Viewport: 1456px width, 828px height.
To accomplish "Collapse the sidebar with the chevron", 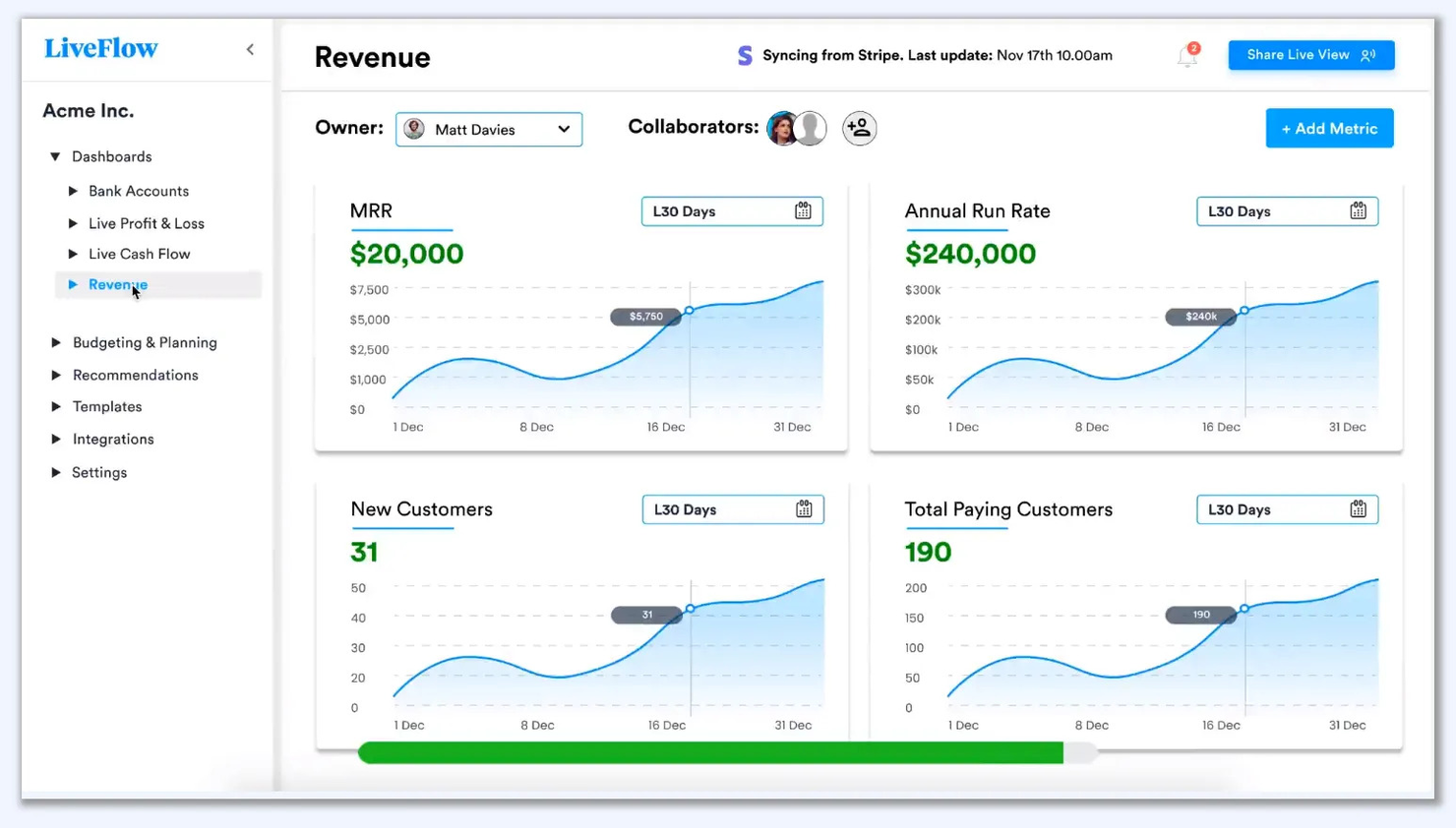I will pyautogui.click(x=250, y=48).
